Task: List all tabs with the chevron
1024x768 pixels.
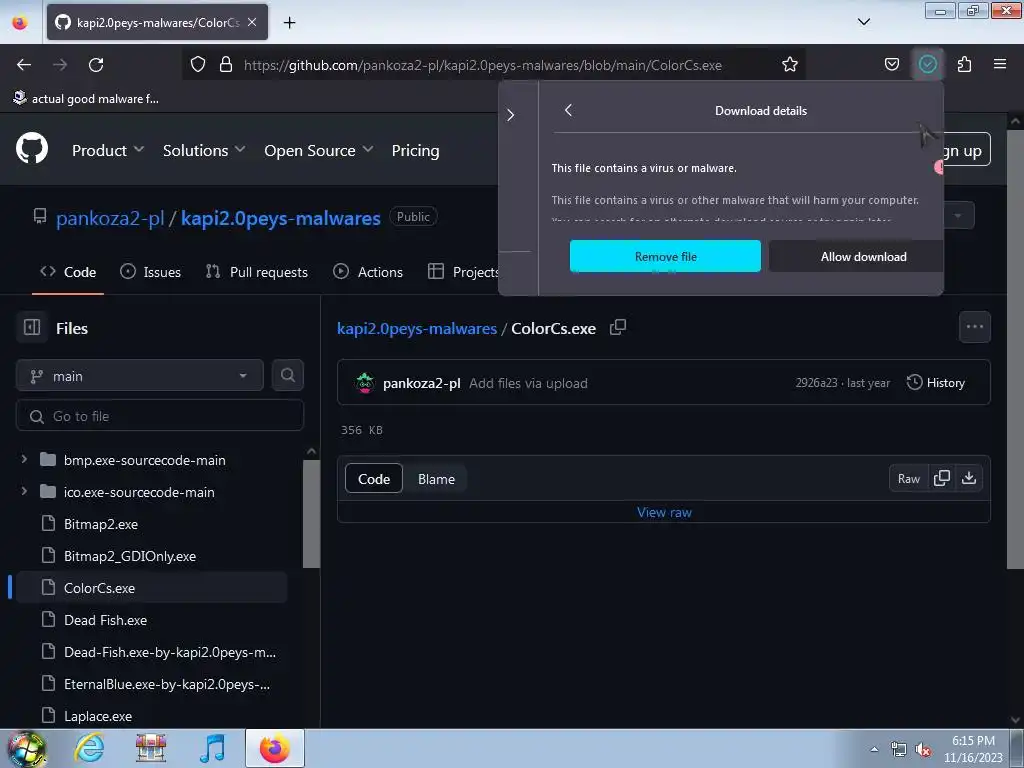Action: coord(863,22)
